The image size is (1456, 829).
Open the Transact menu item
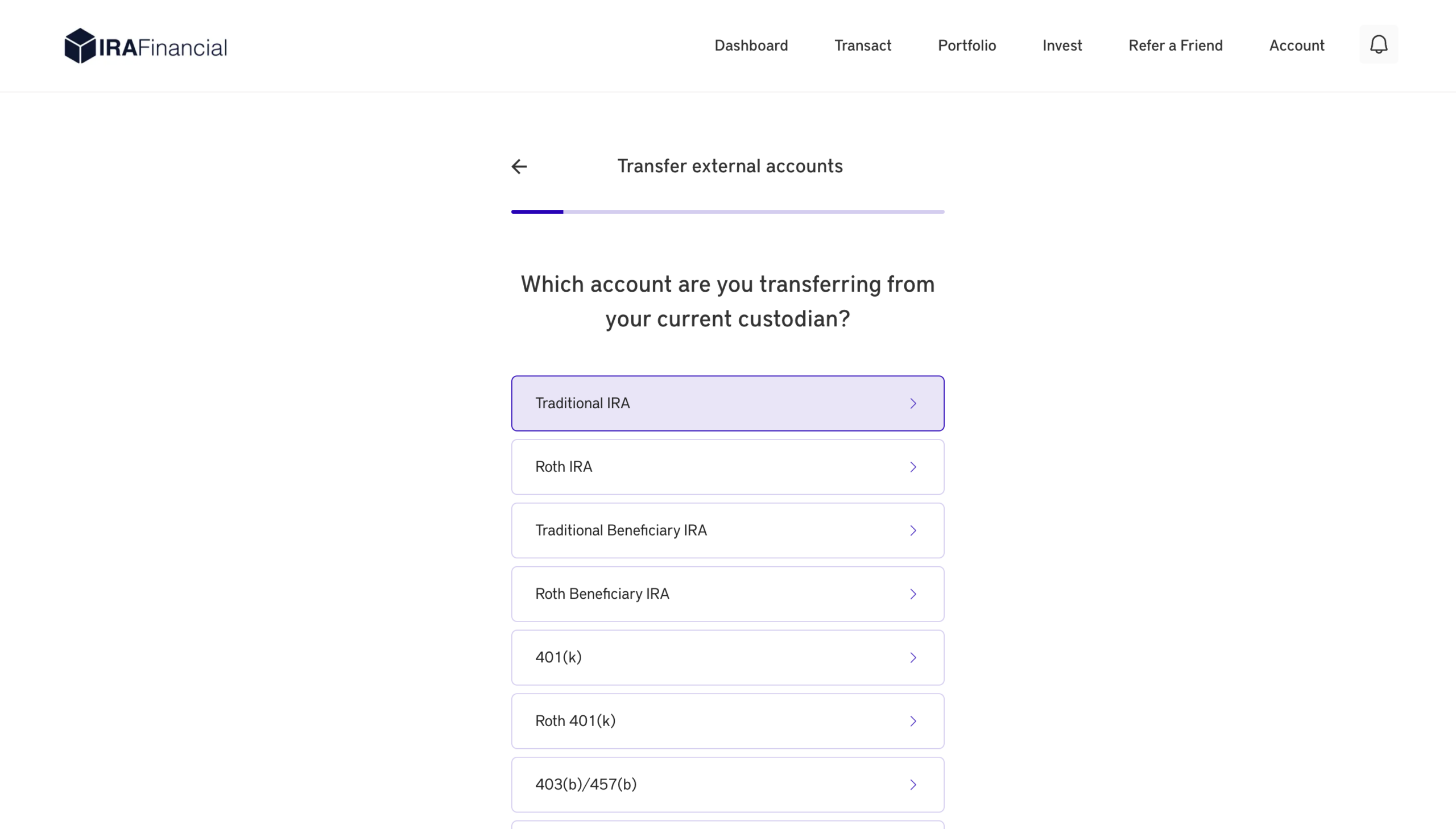pos(863,45)
